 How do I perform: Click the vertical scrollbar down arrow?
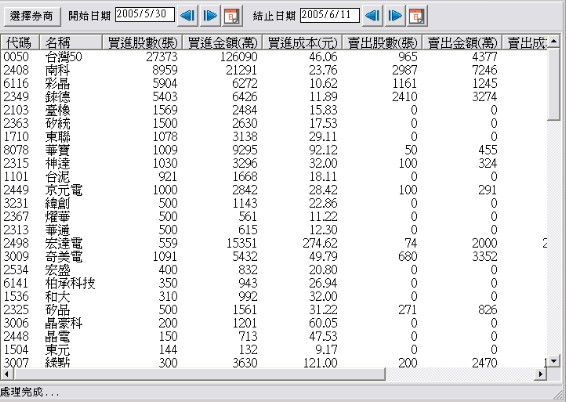point(553,361)
